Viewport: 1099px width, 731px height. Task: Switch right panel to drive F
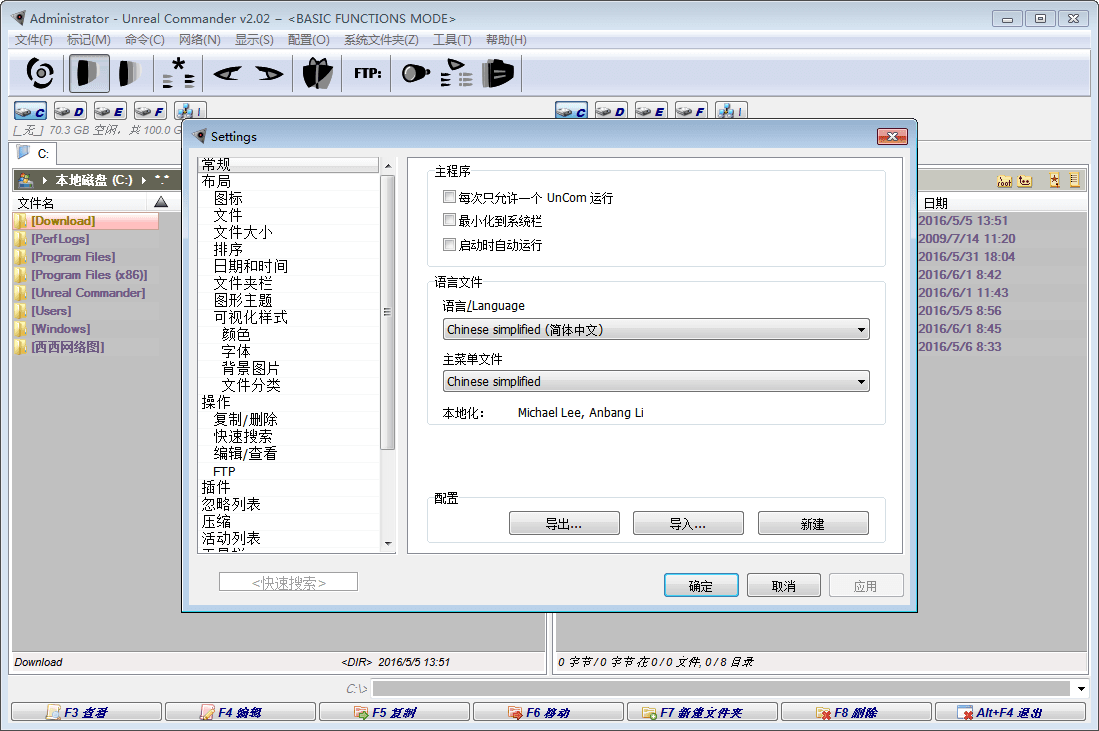691,111
